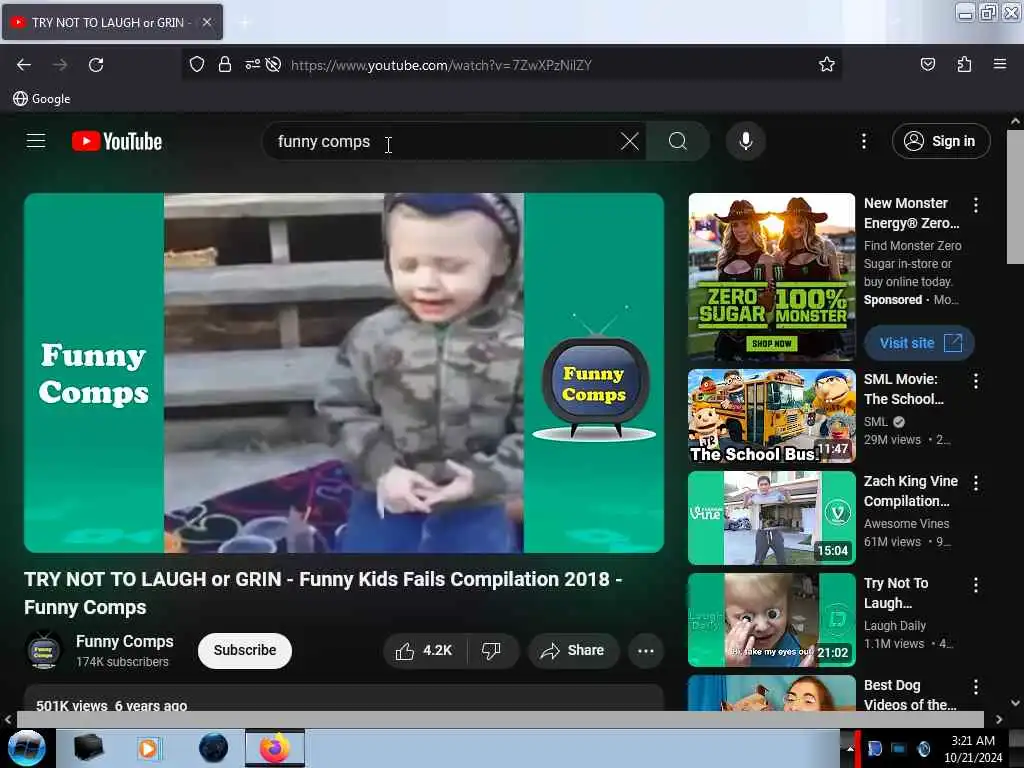Dislike this video
This screenshot has width=1024, height=768.
click(x=492, y=650)
